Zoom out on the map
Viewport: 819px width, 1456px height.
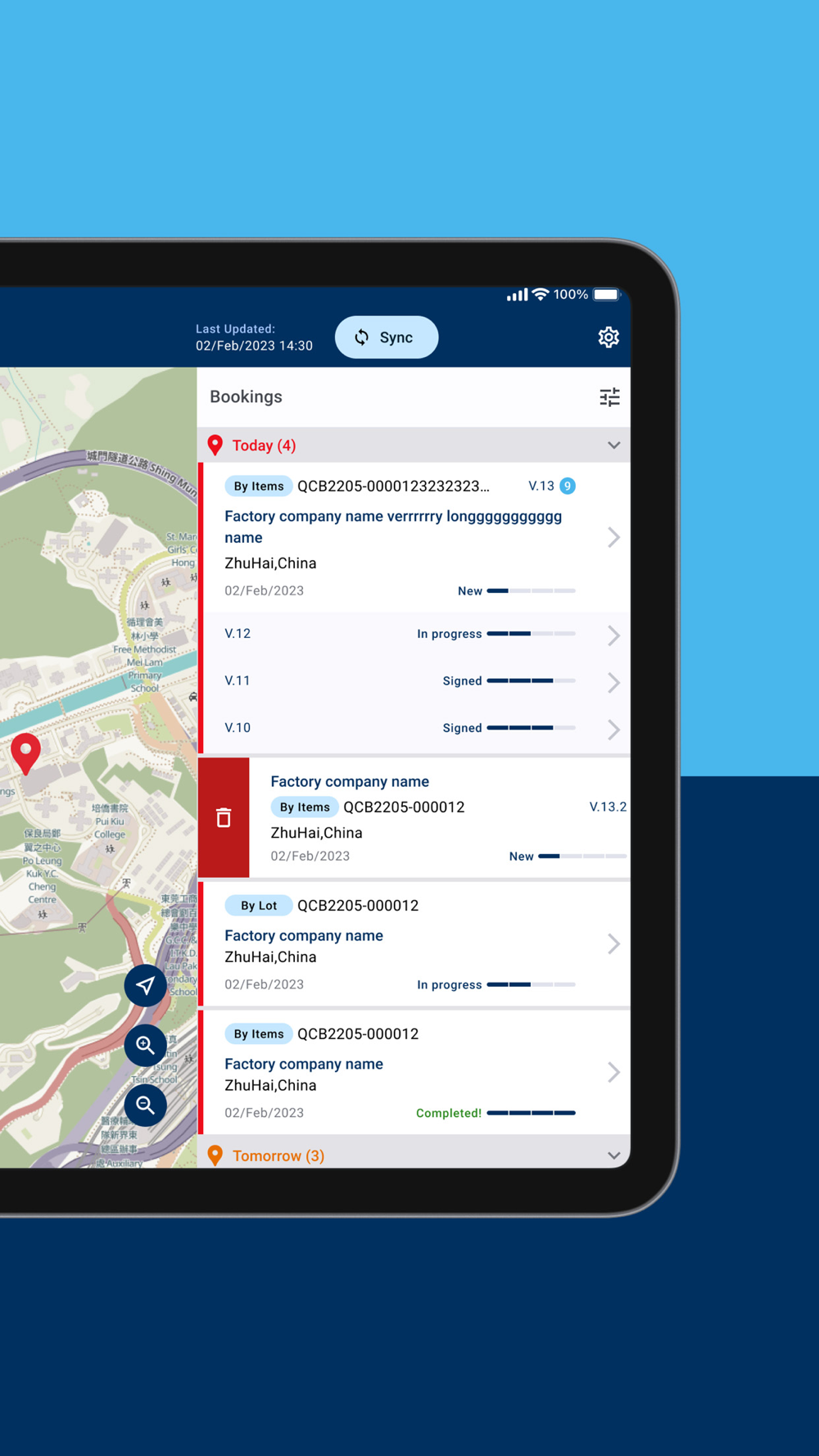pos(146,1105)
